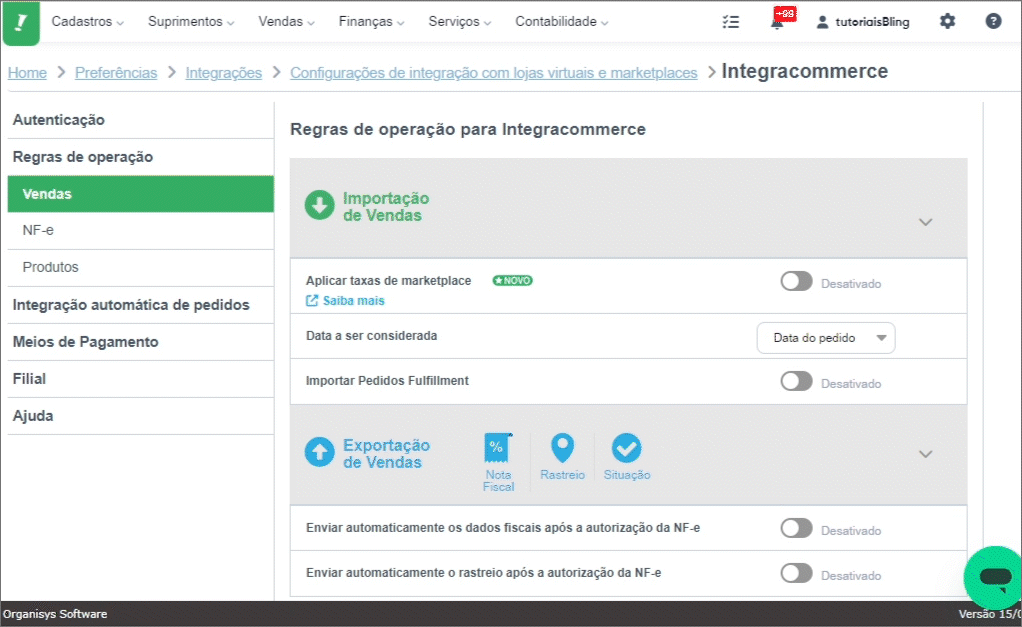This screenshot has width=1022, height=627.
Task: Open the Finanças menu
Action: pos(372,22)
